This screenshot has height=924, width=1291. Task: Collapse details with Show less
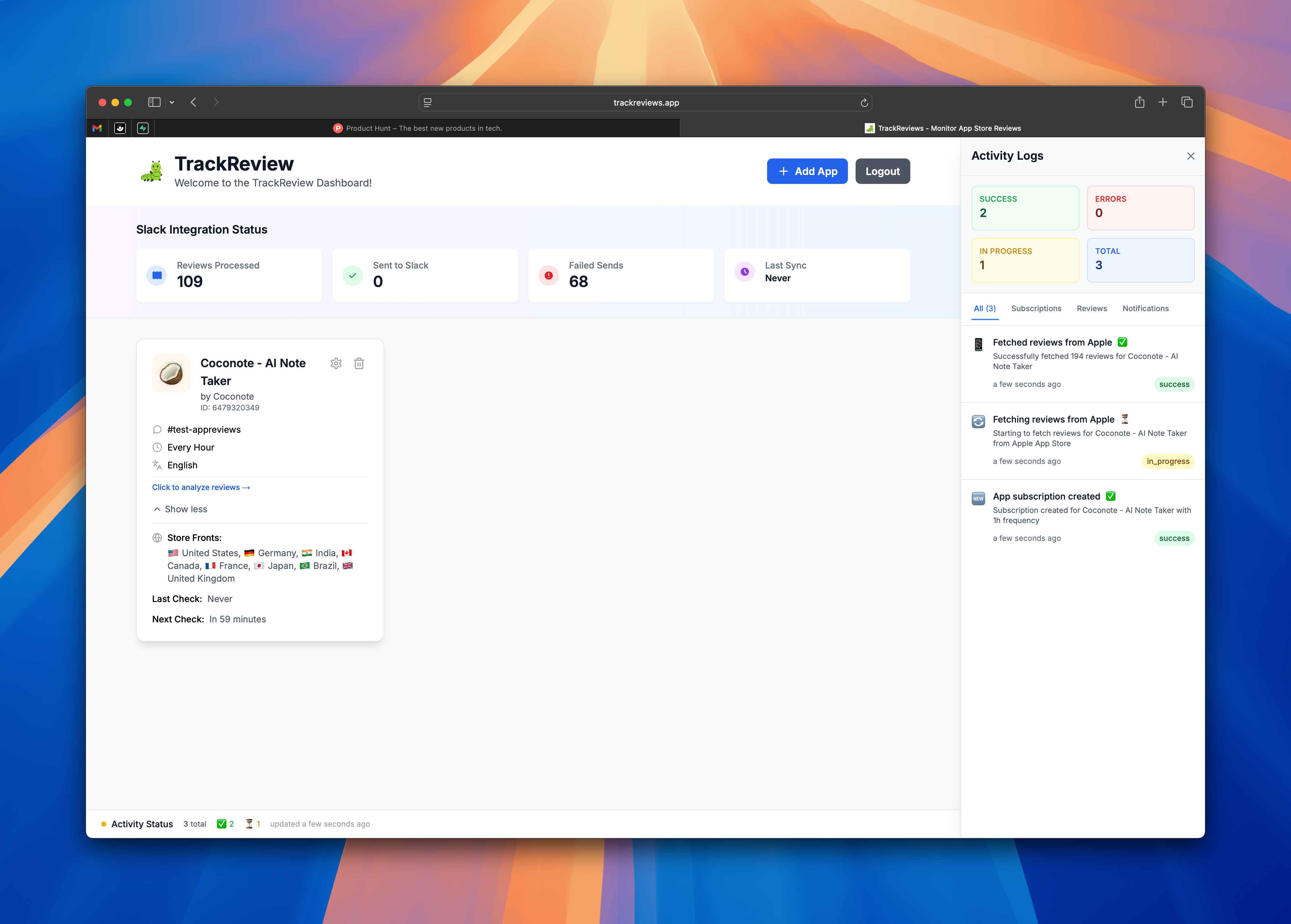pyautogui.click(x=180, y=509)
